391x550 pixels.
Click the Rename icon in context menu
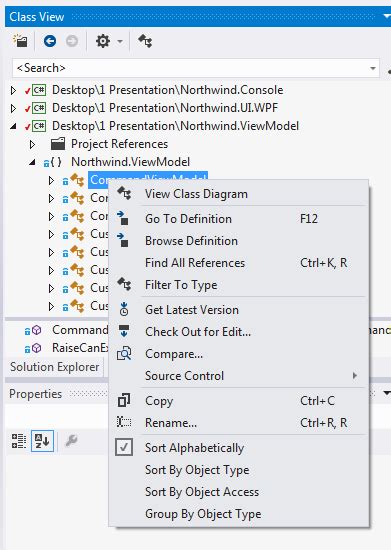click(124, 422)
